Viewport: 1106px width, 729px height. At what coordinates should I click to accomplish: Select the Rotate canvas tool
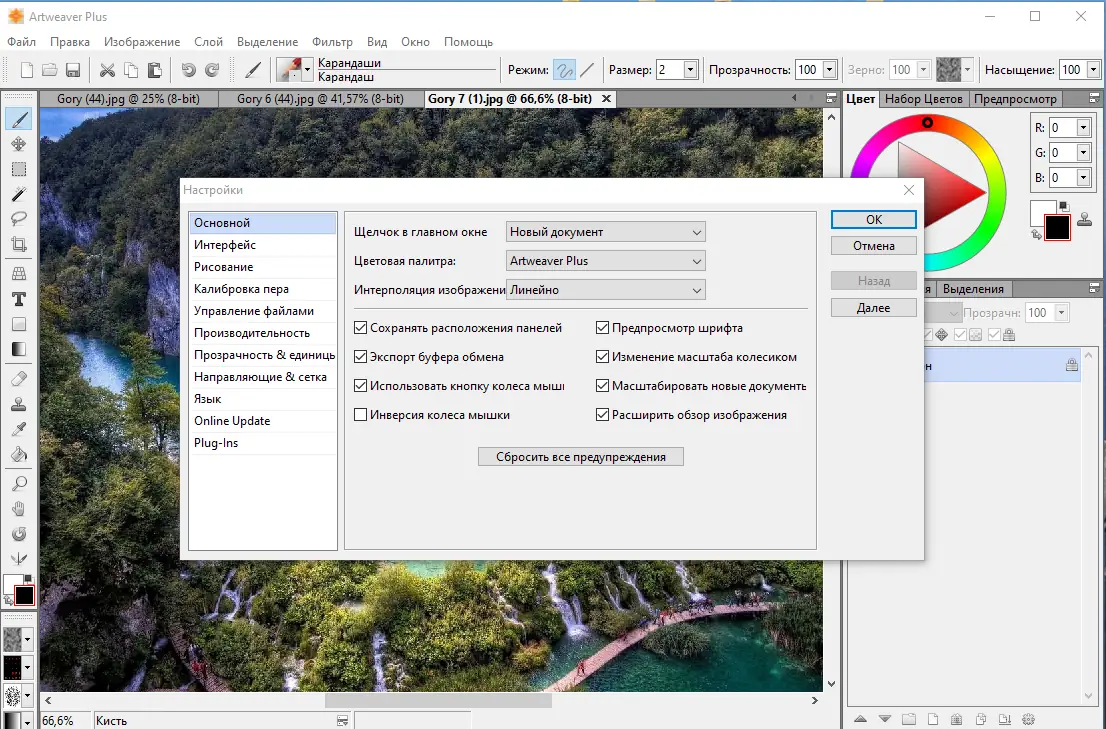pyautogui.click(x=19, y=534)
